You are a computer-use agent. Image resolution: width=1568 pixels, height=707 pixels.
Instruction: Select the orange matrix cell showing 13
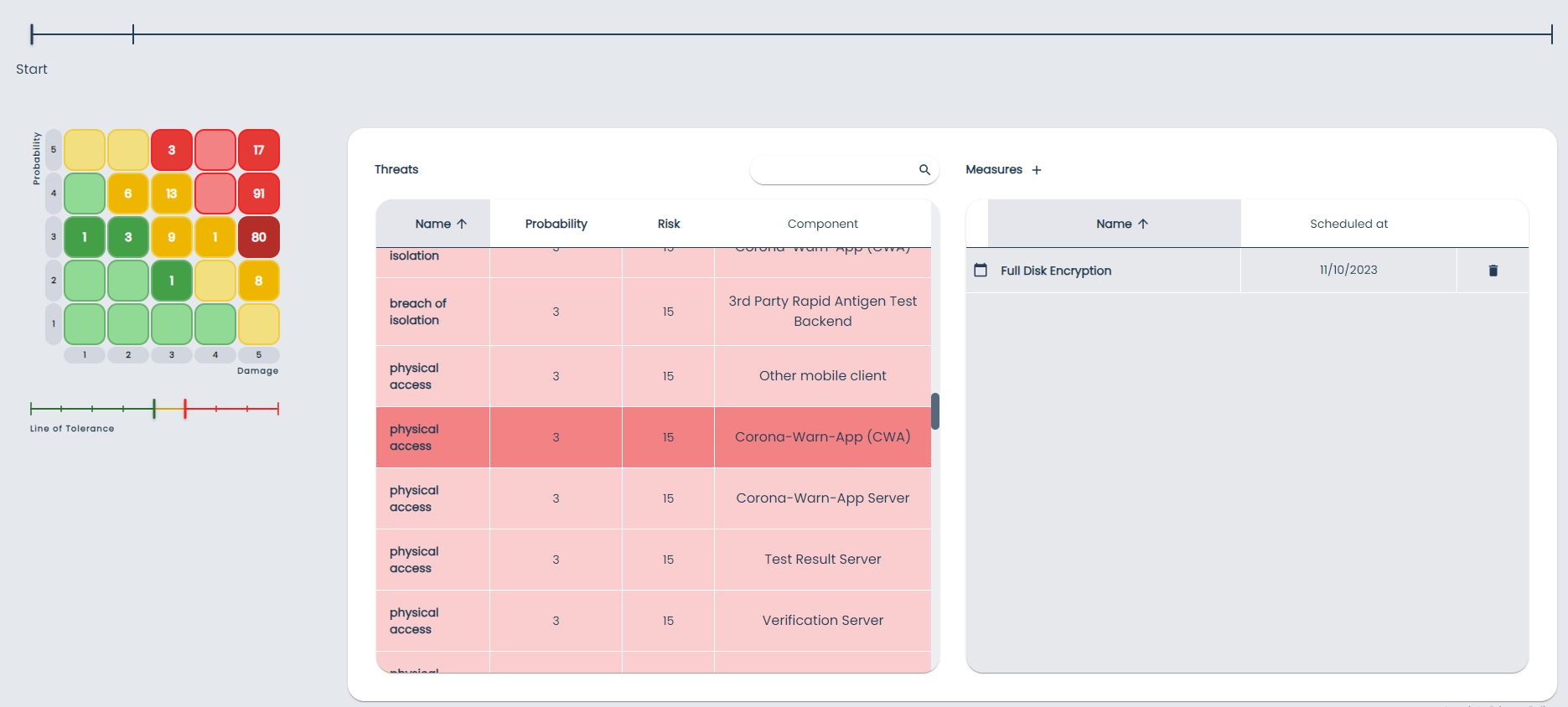[x=172, y=194]
